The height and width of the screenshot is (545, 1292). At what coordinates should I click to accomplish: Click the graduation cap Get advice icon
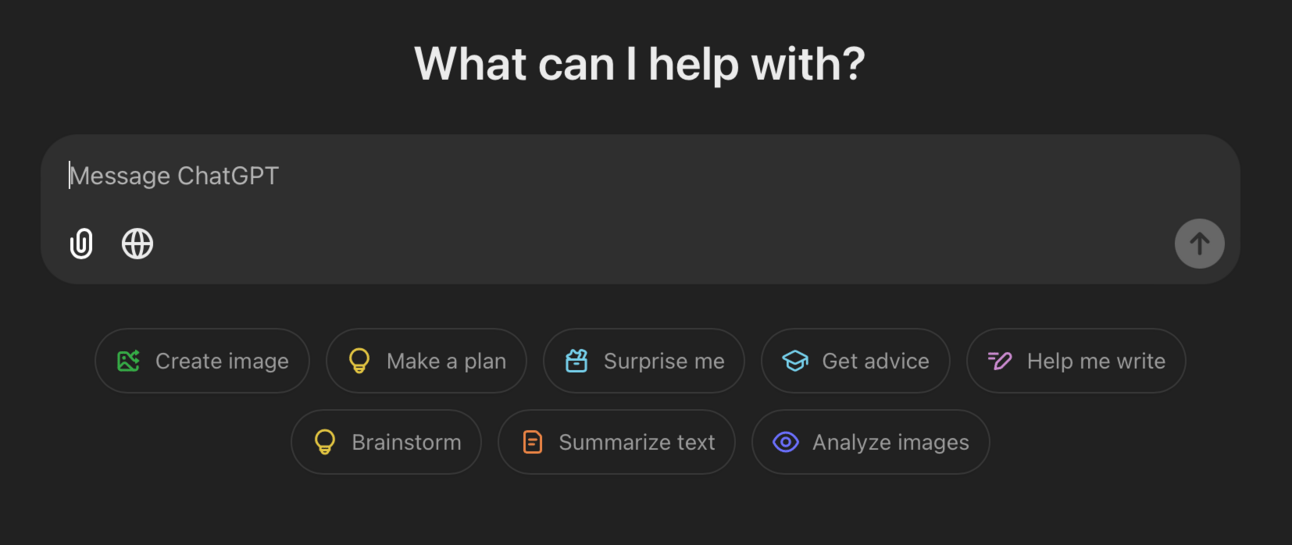pos(795,361)
